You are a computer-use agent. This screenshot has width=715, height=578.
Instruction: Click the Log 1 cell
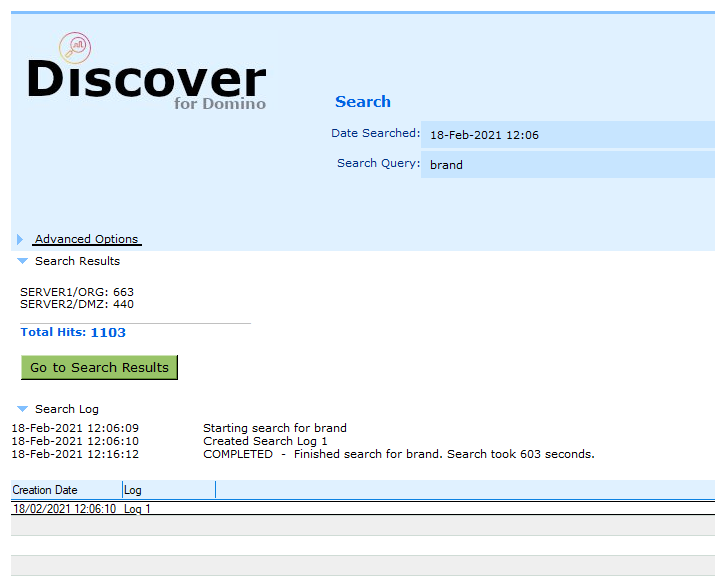coord(137,509)
